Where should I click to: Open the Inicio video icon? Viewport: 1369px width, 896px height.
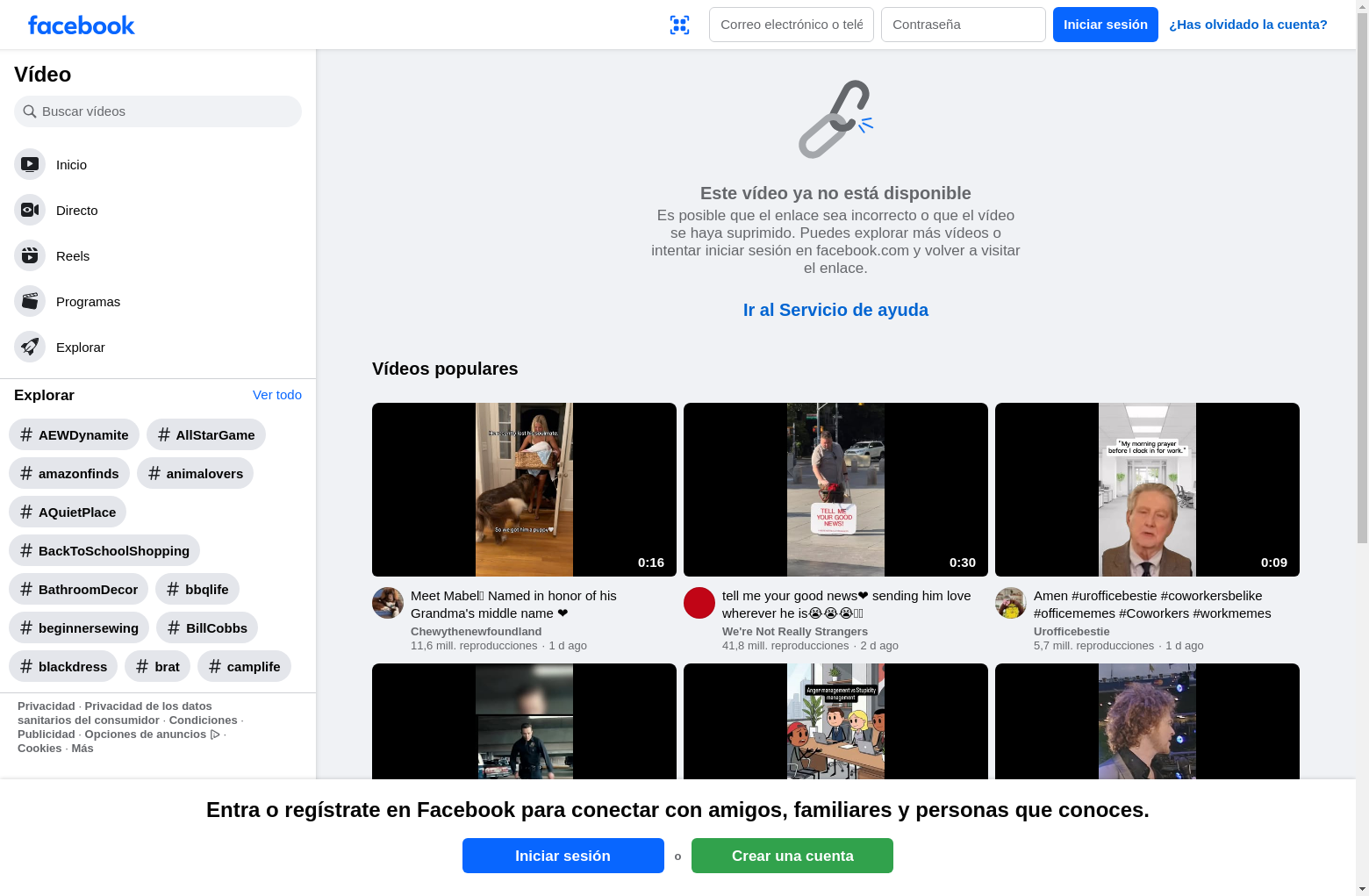[30, 164]
